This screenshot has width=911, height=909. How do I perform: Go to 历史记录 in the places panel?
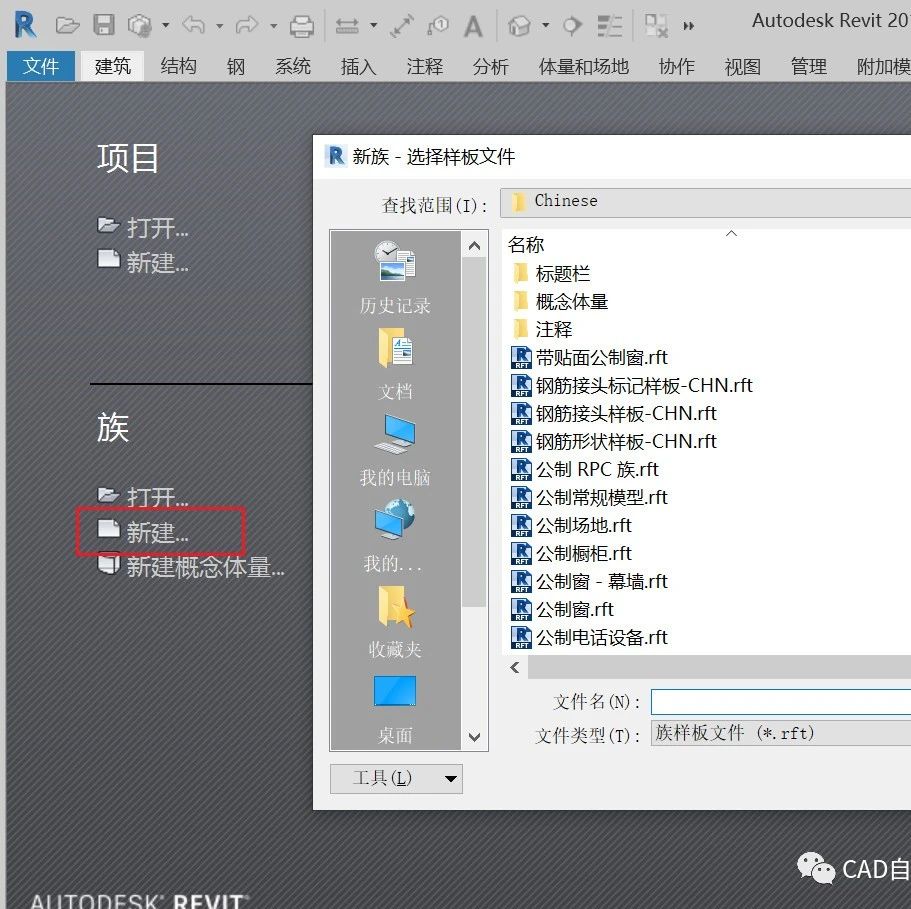tap(395, 278)
